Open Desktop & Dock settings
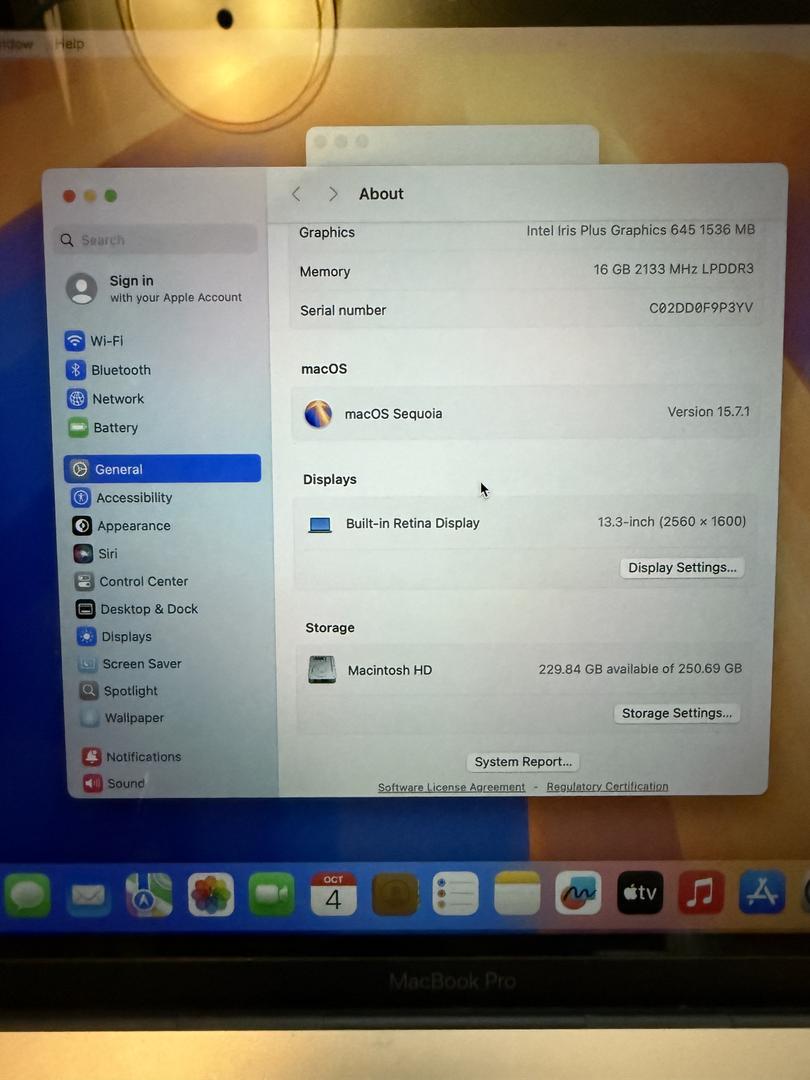Viewport: 810px width, 1080px height. pos(137,609)
